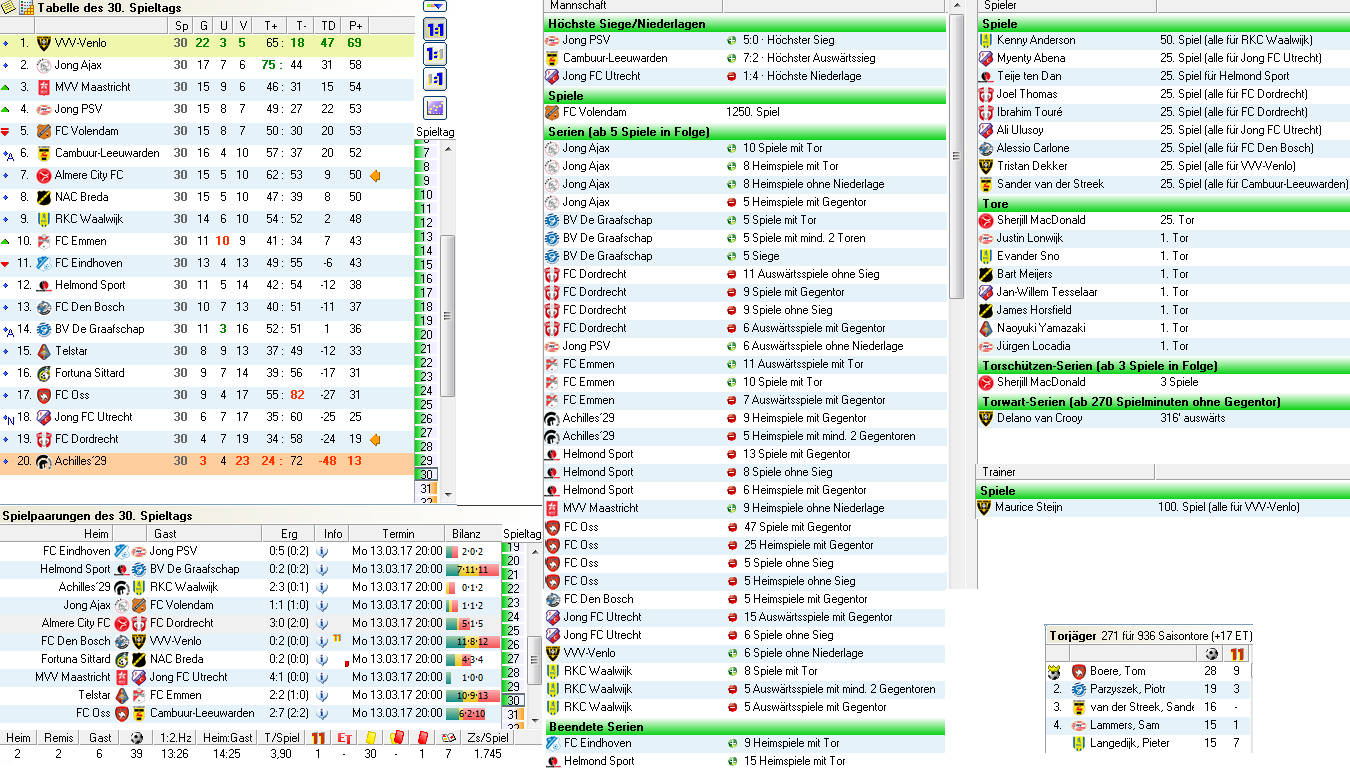This screenshot has height=778, width=1350.
Task: Click the penalty '11' marker in the FC Den Bosch match row
Action: coord(338,639)
